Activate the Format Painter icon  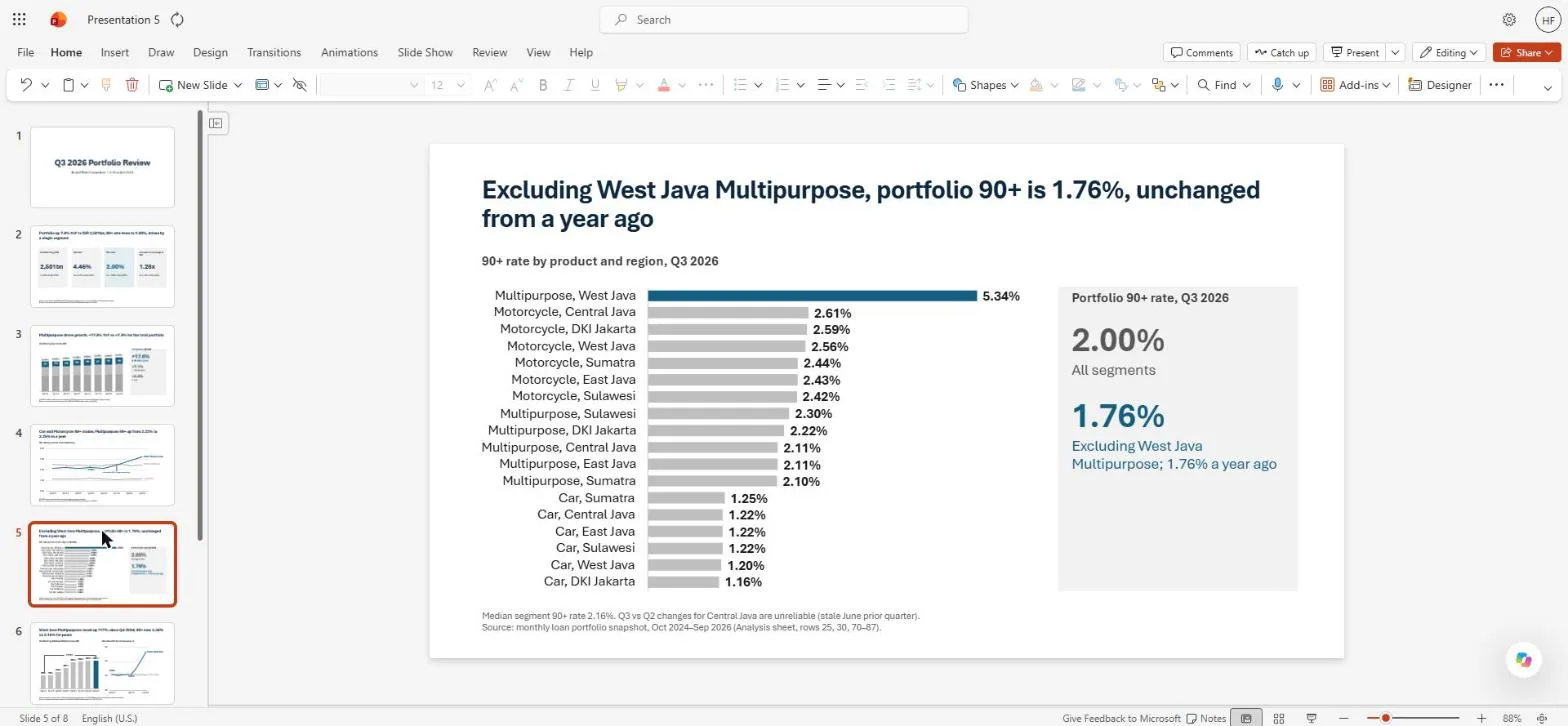[x=106, y=85]
